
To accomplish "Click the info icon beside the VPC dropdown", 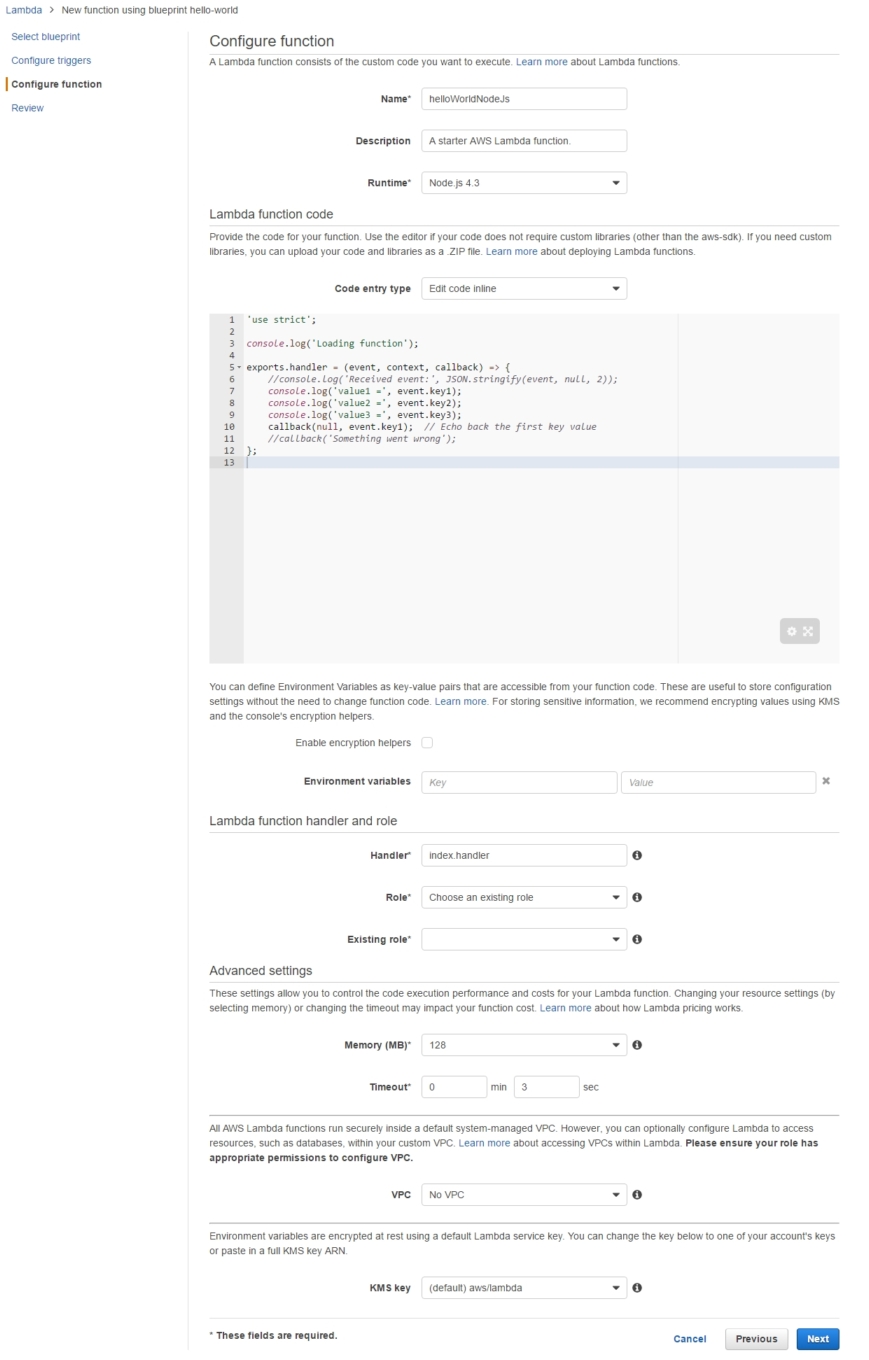I will pos(637,1194).
